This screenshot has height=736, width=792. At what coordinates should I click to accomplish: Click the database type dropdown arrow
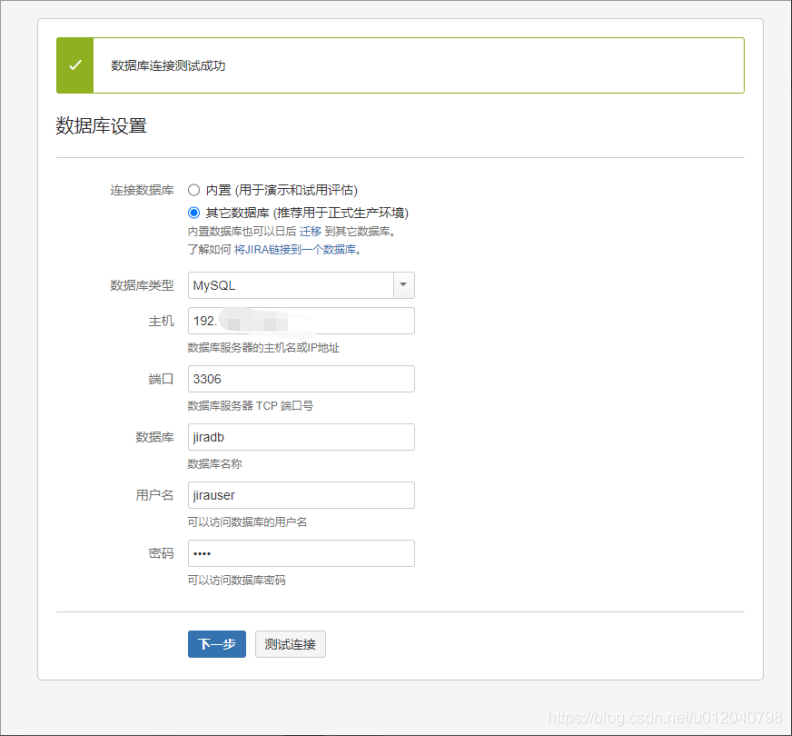click(404, 285)
